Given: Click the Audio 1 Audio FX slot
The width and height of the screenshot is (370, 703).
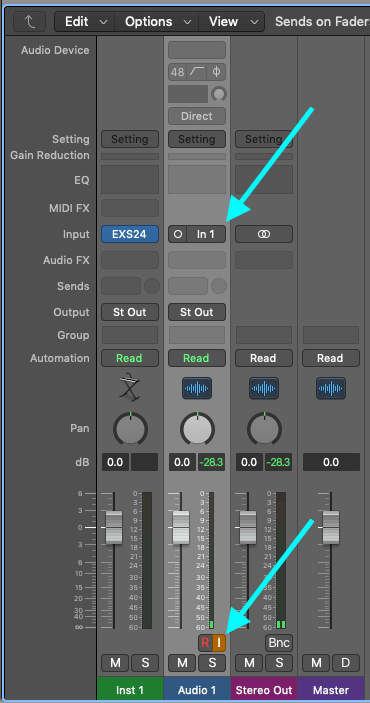Looking at the screenshot, I should 197,260.
